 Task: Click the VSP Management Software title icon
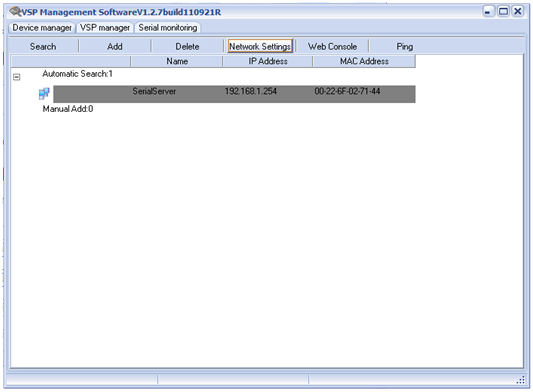pyautogui.click(x=15, y=12)
